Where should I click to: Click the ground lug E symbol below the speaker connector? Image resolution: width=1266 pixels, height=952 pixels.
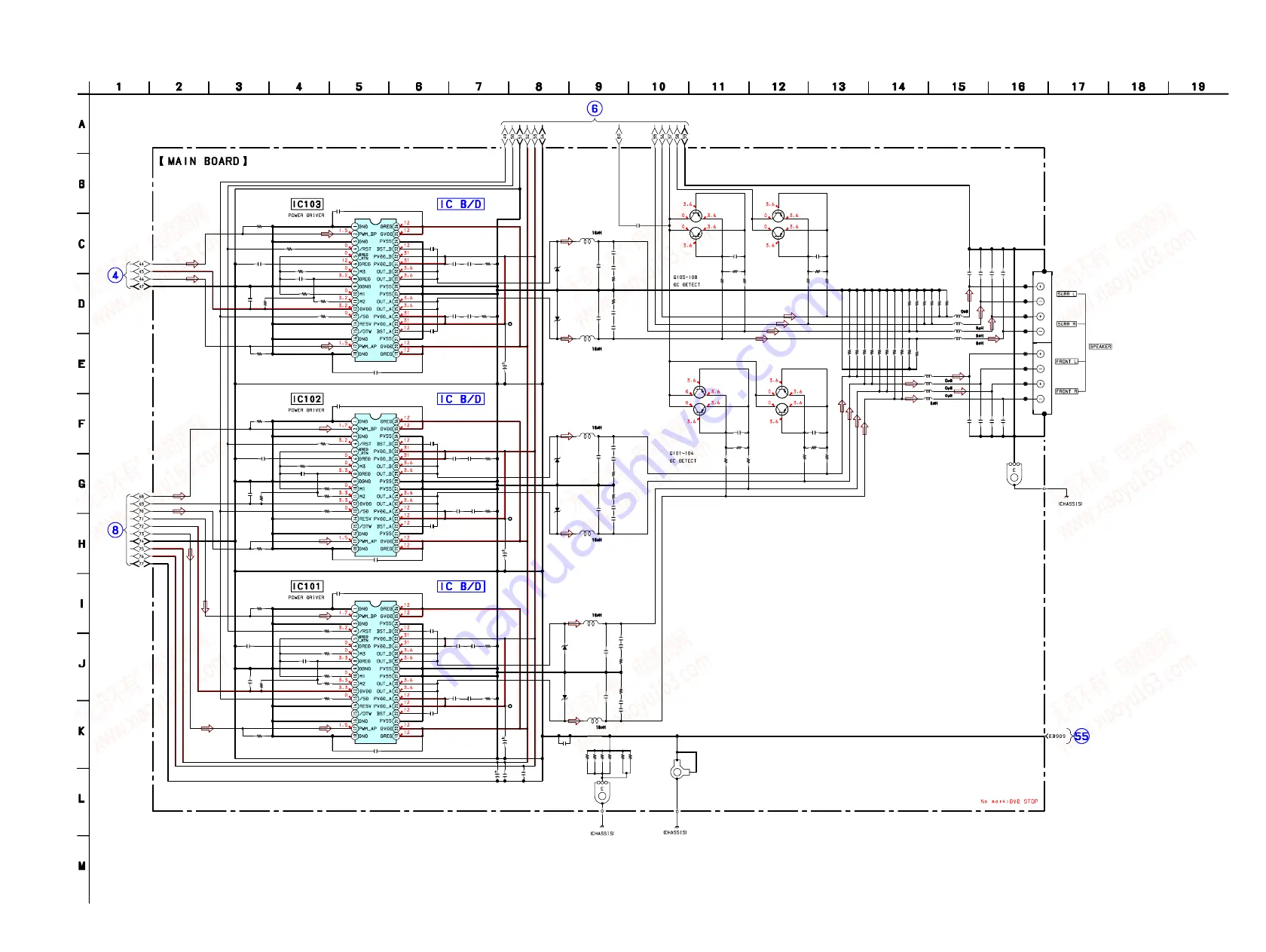pos(1014,473)
